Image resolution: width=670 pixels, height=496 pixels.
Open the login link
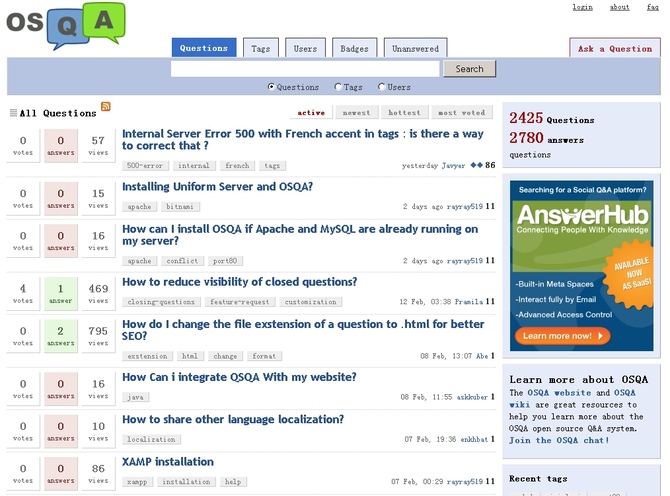coord(582,7)
